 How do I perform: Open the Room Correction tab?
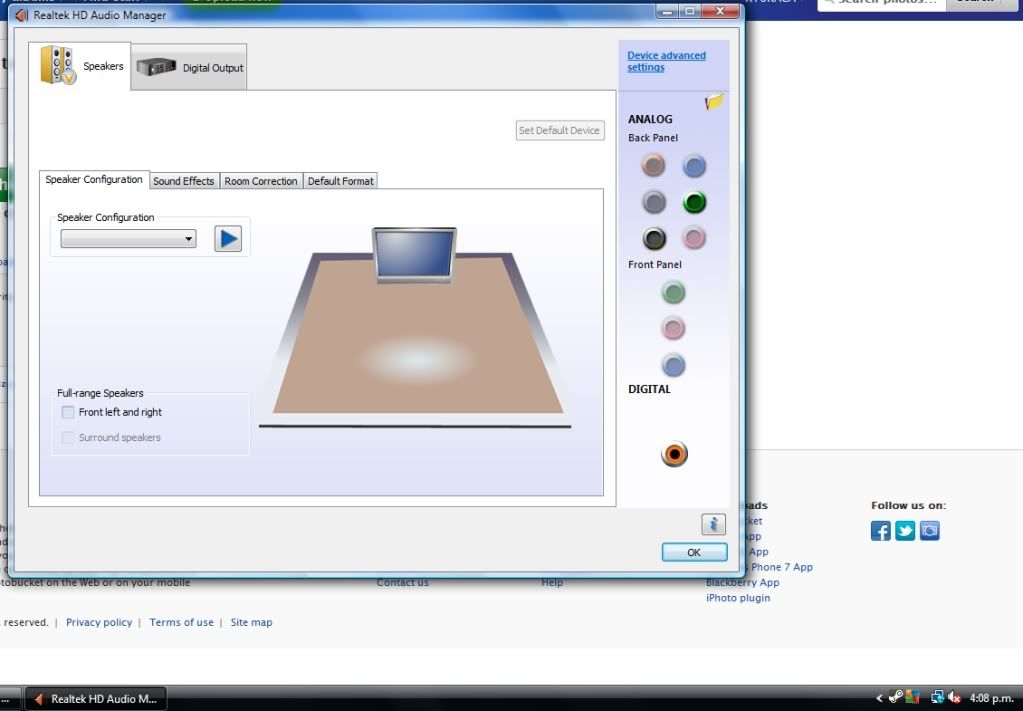coord(261,181)
